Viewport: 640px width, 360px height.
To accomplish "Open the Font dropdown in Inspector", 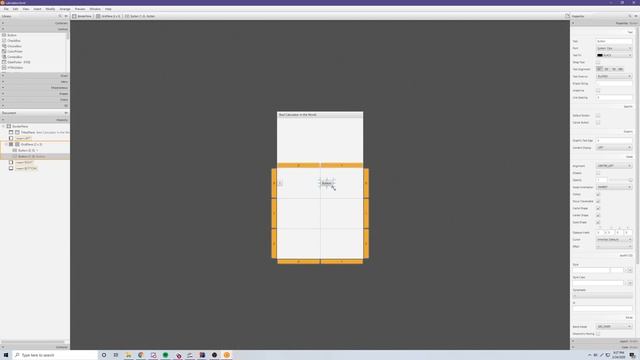I will (613, 48).
